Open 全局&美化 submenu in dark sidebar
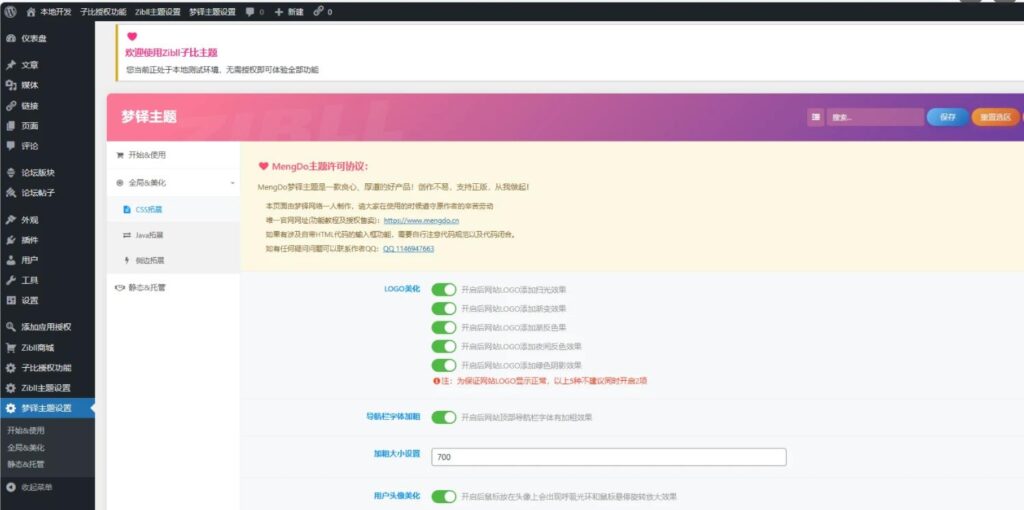The width and height of the screenshot is (1024, 510). (x=26, y=448)
